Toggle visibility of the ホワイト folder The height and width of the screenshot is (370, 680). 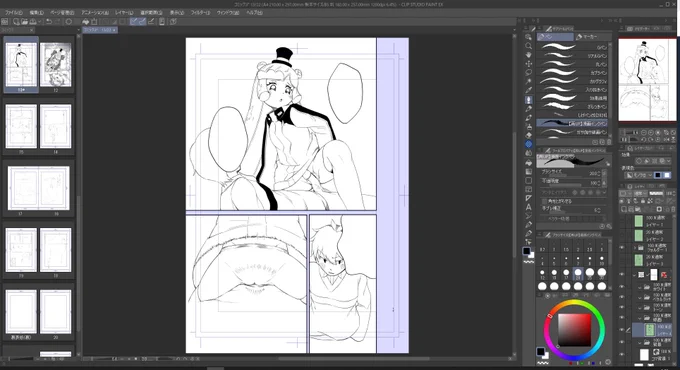(622, 287)
